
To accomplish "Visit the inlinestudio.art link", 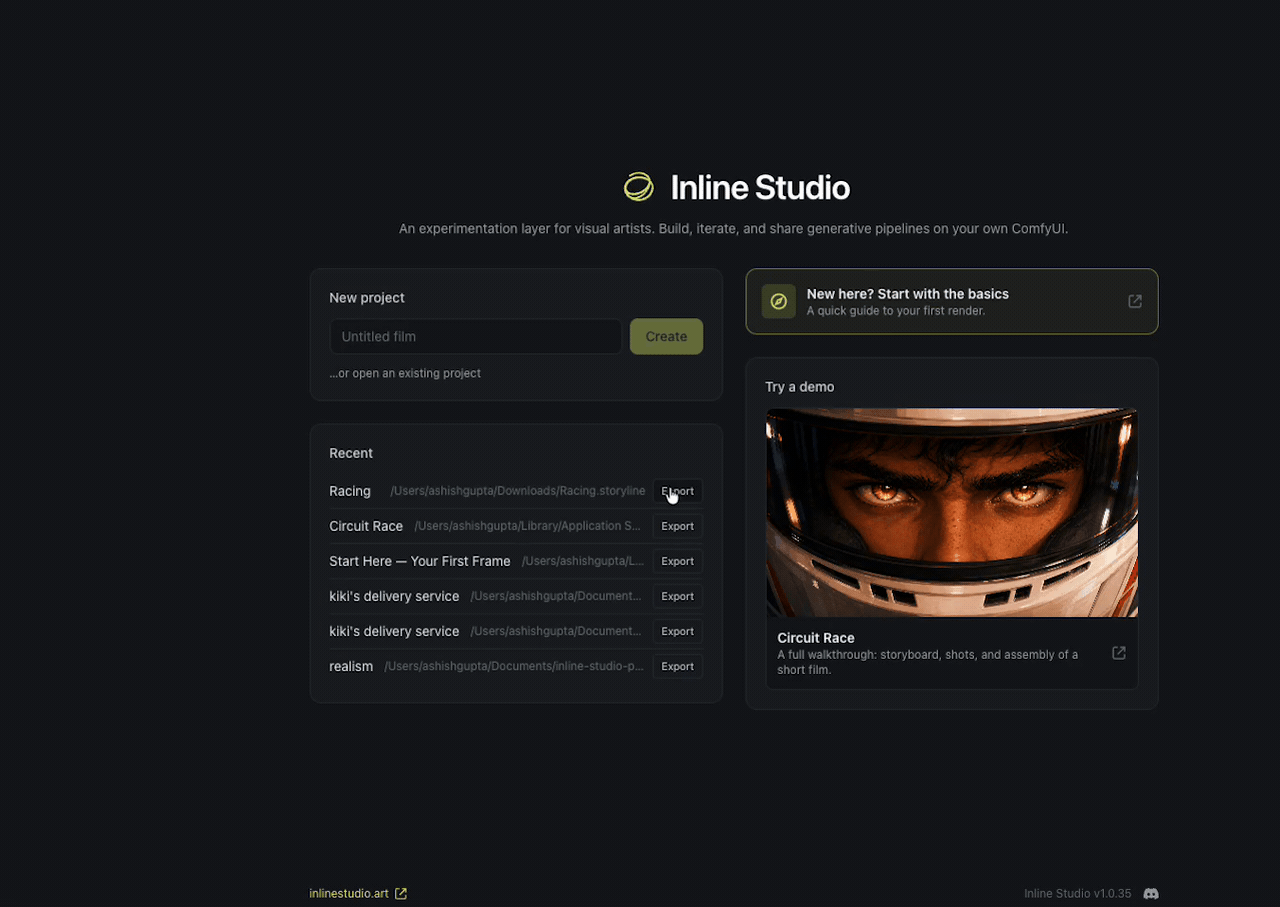I will coord(349,893).
